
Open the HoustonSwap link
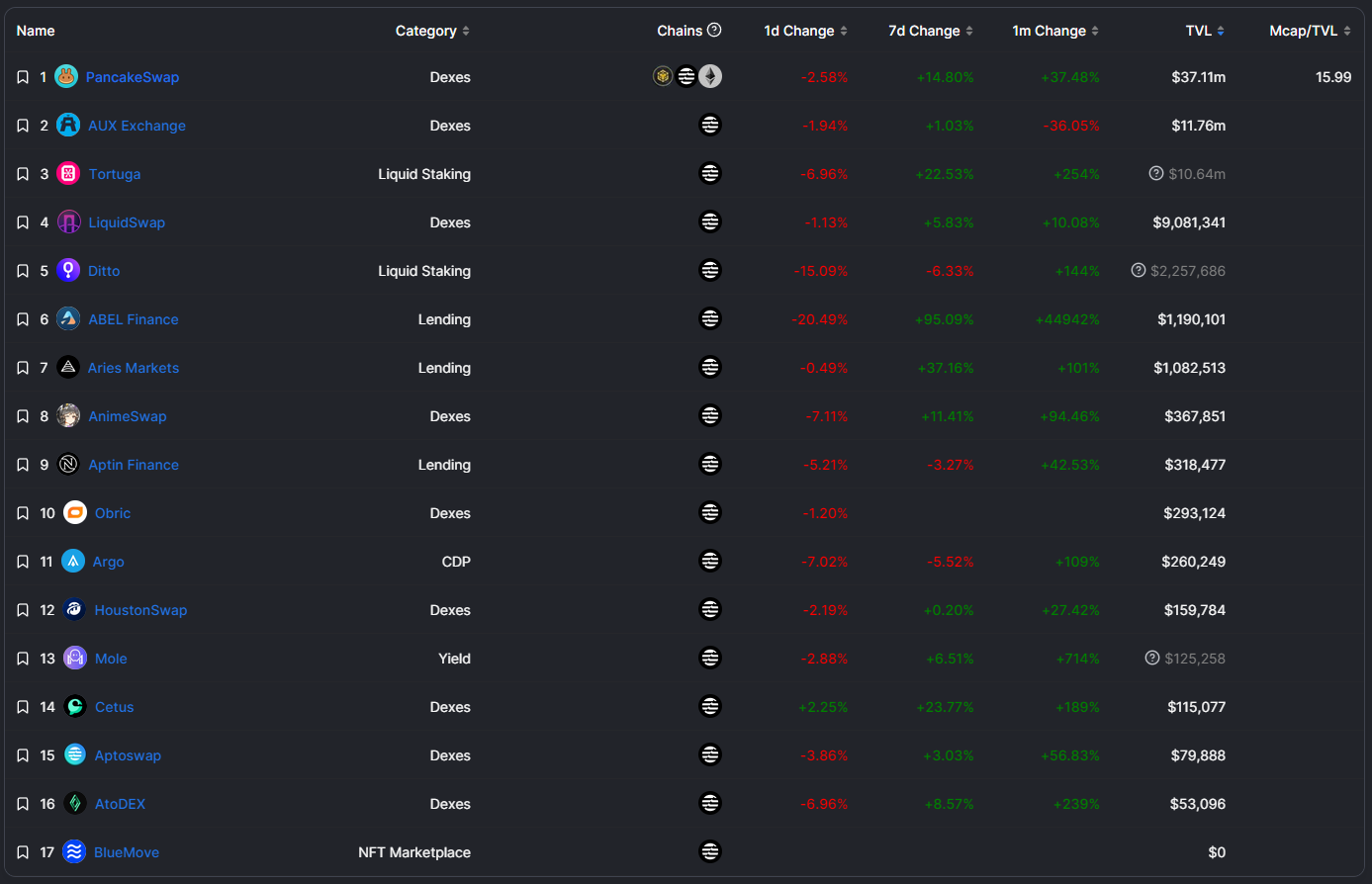point(140,610)
